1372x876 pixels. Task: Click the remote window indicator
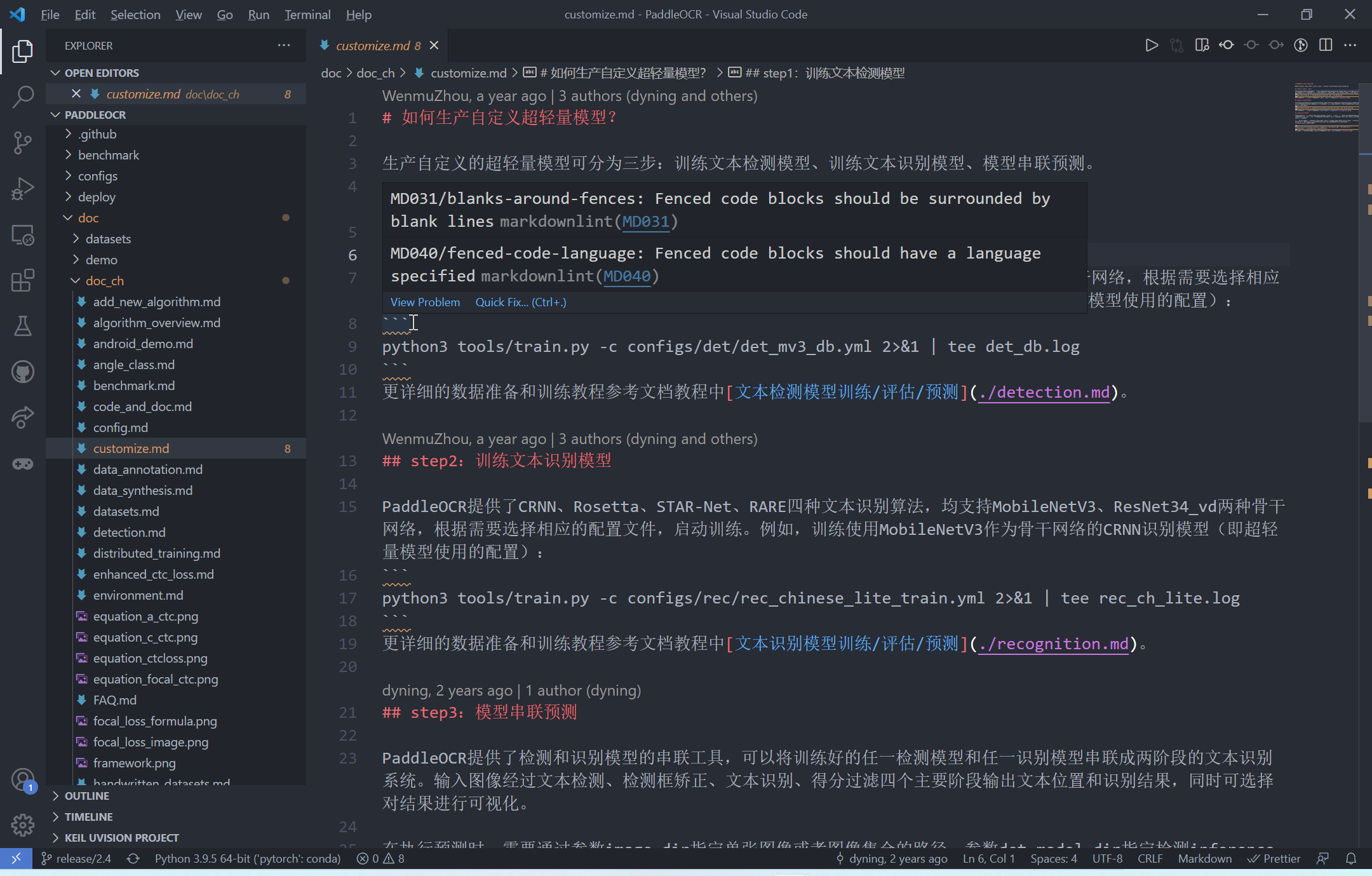point(17,858)
